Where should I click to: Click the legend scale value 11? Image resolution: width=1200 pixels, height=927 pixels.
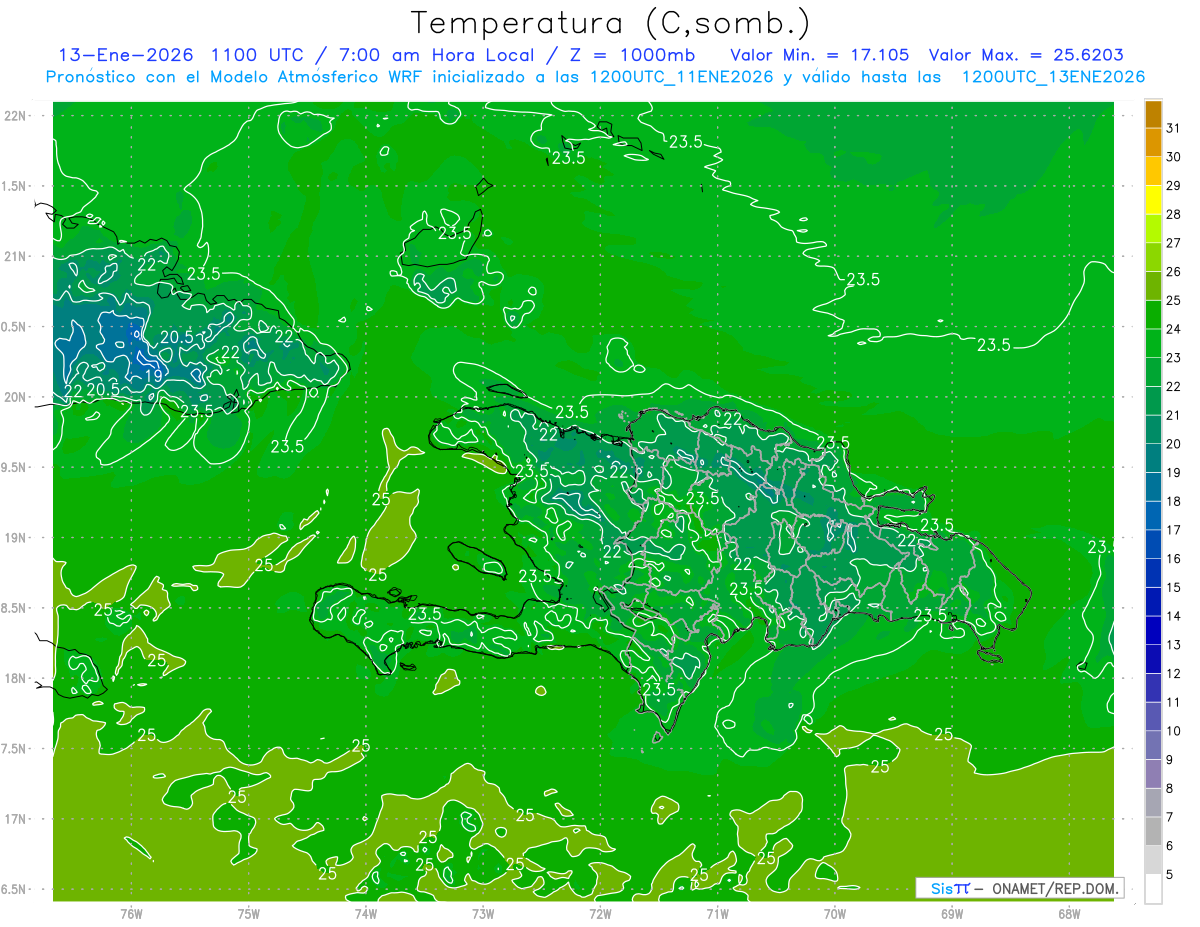[x=1174, y=702]
